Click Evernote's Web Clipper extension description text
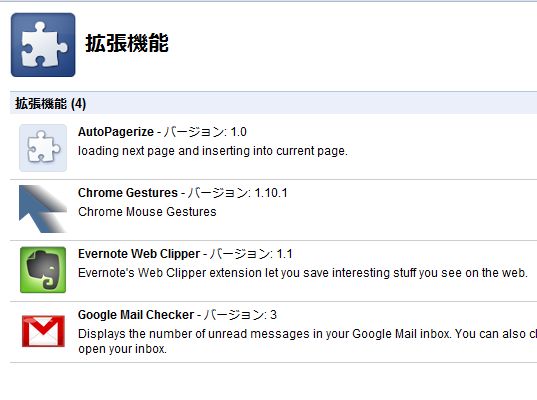537x400 pixels. pyautogui.click(x=303, y=273)
